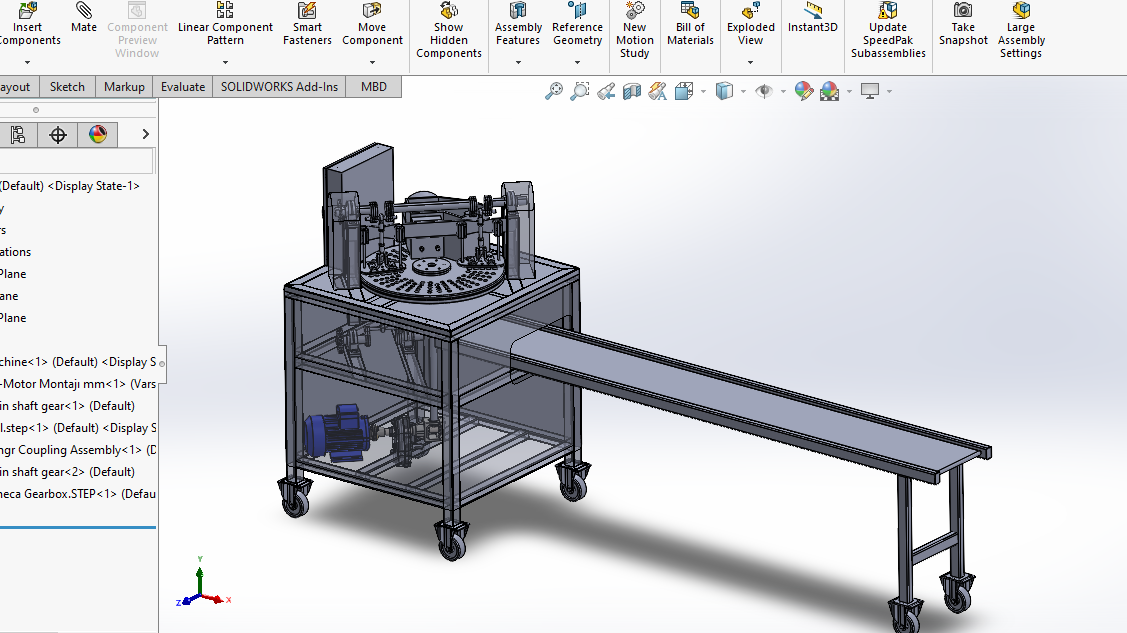Click the arrow to show more manager tabs
The width and height of the screenshot is (1127, 633).
tap(145, 134)
